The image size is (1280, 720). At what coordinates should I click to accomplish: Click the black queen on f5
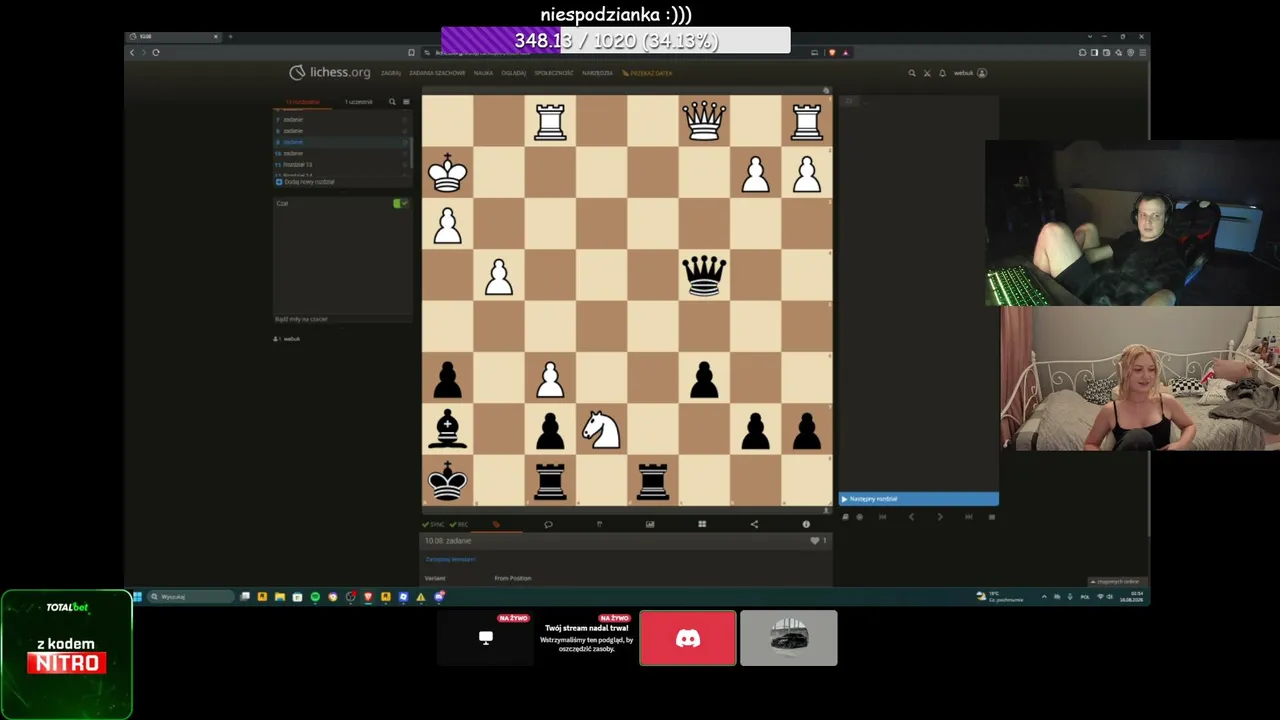point(703,275)
